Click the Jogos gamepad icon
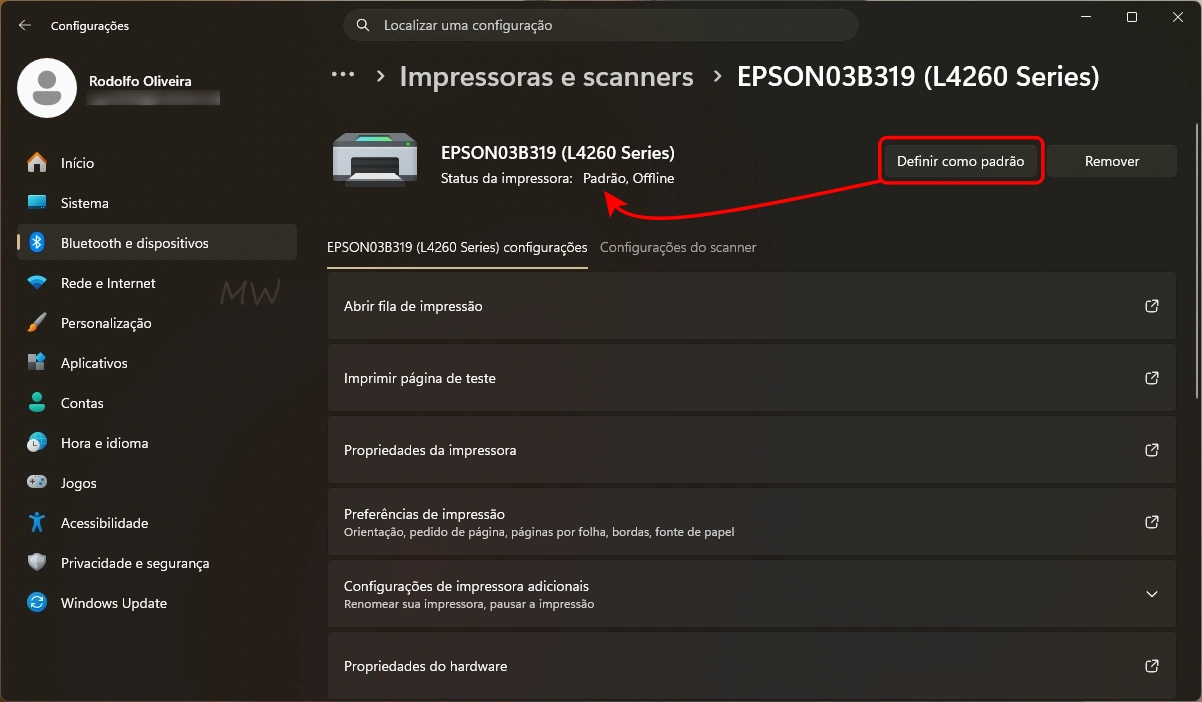1202x702 pixels. pyautogui.click(x=37, y=483)
